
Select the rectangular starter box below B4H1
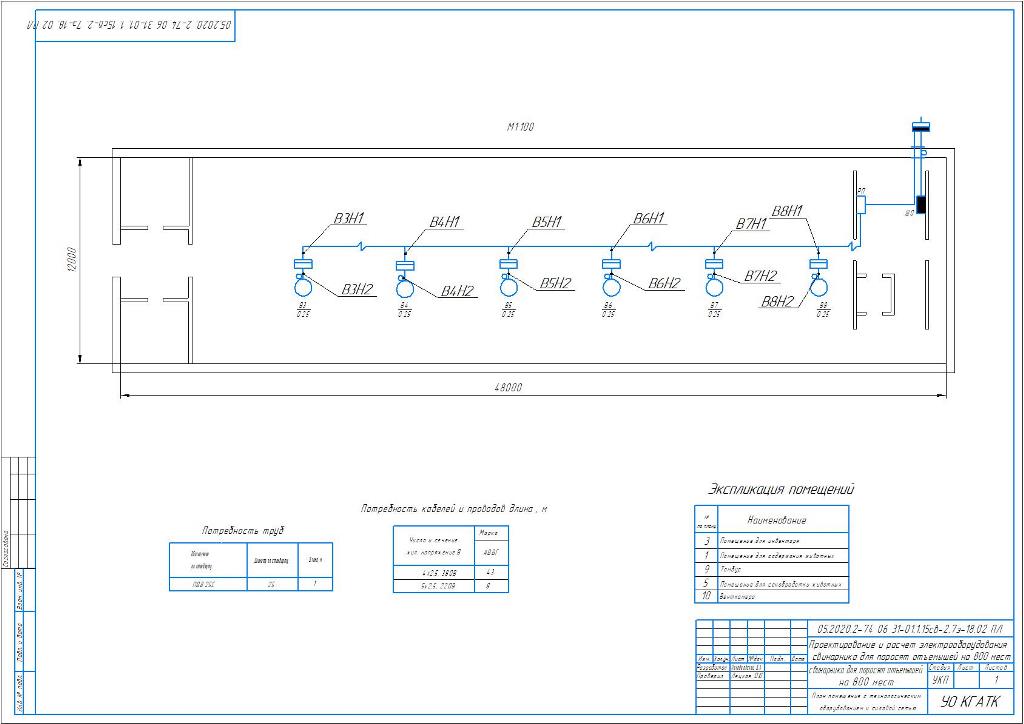406,265
